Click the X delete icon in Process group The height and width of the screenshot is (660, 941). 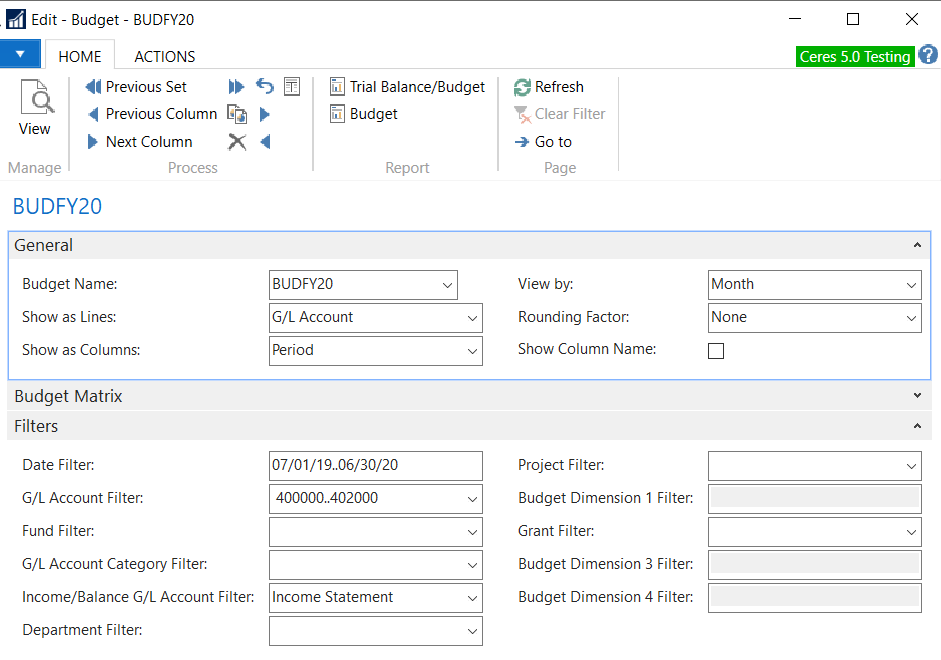point(237,142)
